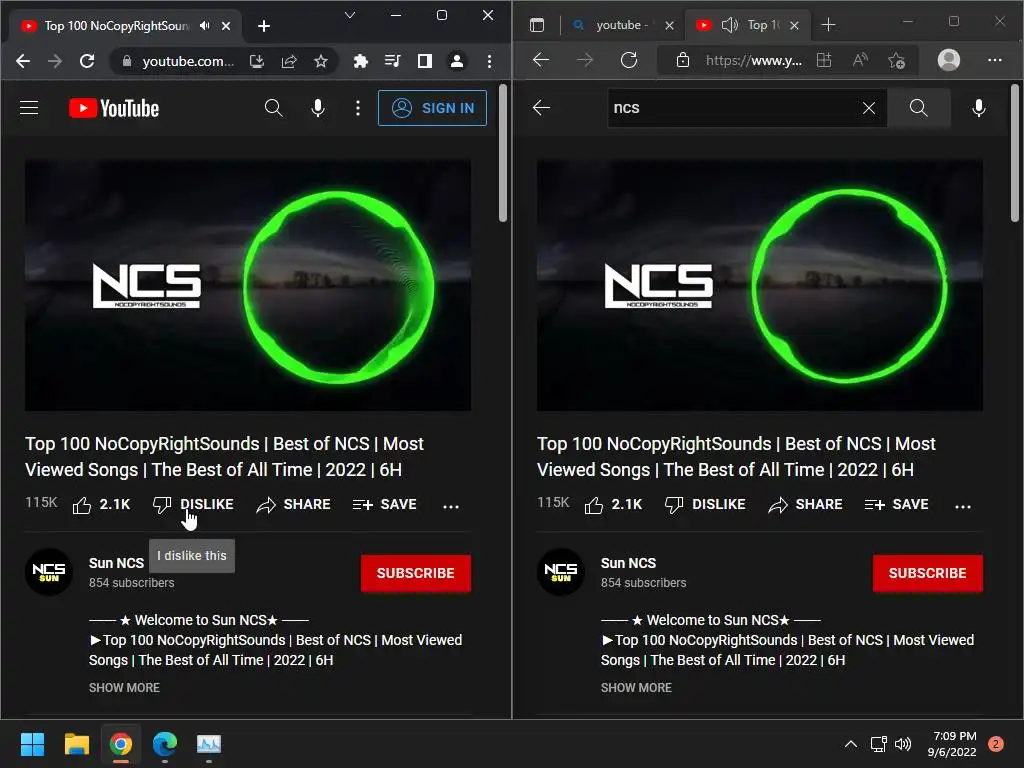Image resolution: width=1024 pixels, height=768 pixels.
Task: Install app icon in Chrome address bar
Action: [x=257, y=61]
